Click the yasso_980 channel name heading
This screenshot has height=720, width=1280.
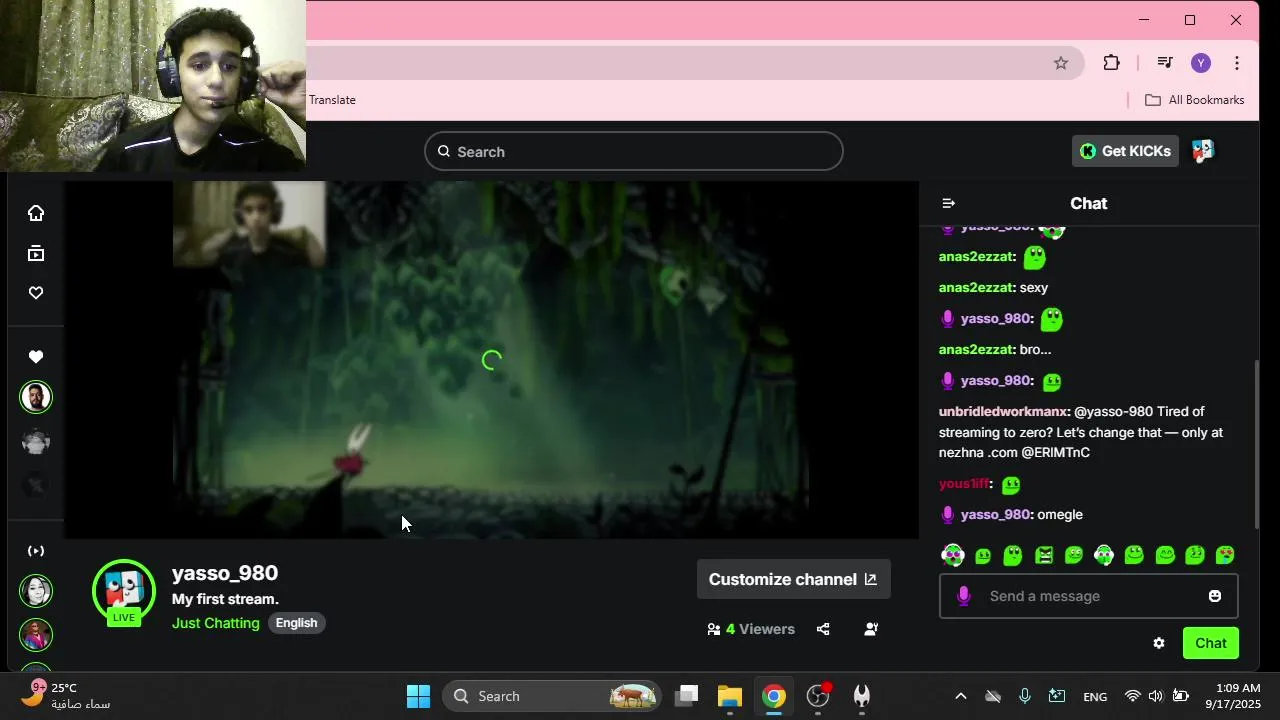225,573
